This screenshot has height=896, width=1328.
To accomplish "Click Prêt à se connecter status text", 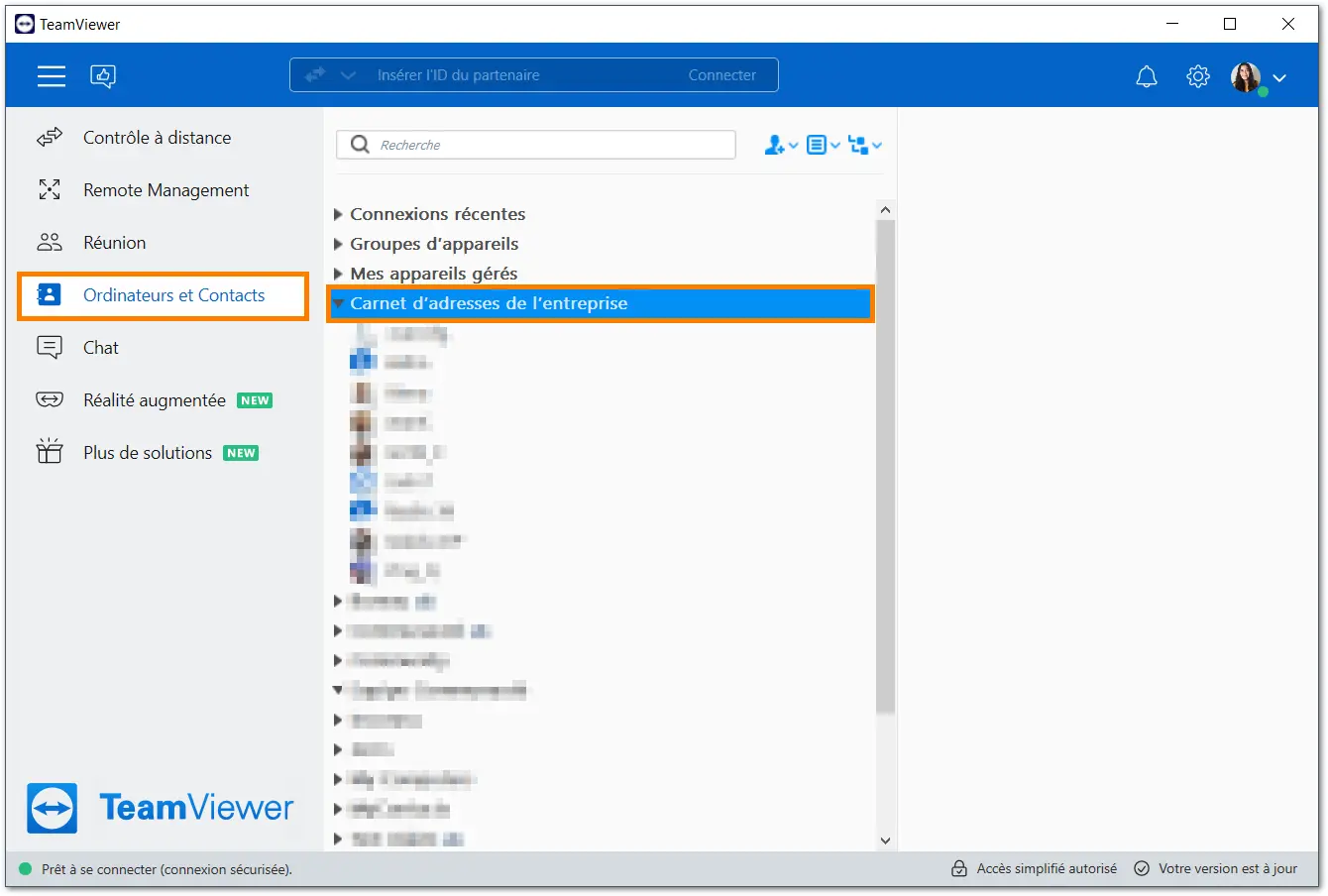I will click(166, 869).
